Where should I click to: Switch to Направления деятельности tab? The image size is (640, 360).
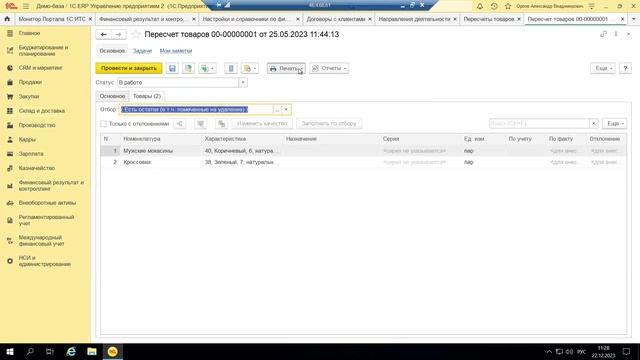[414, 19]
